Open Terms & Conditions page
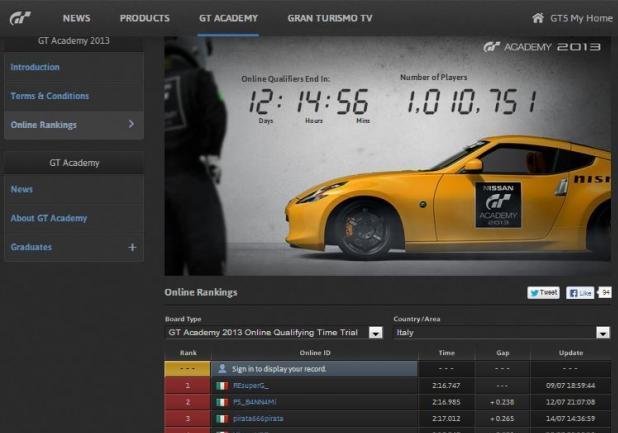The width and height of the screenshot is (618, 433). pos(50,96)
